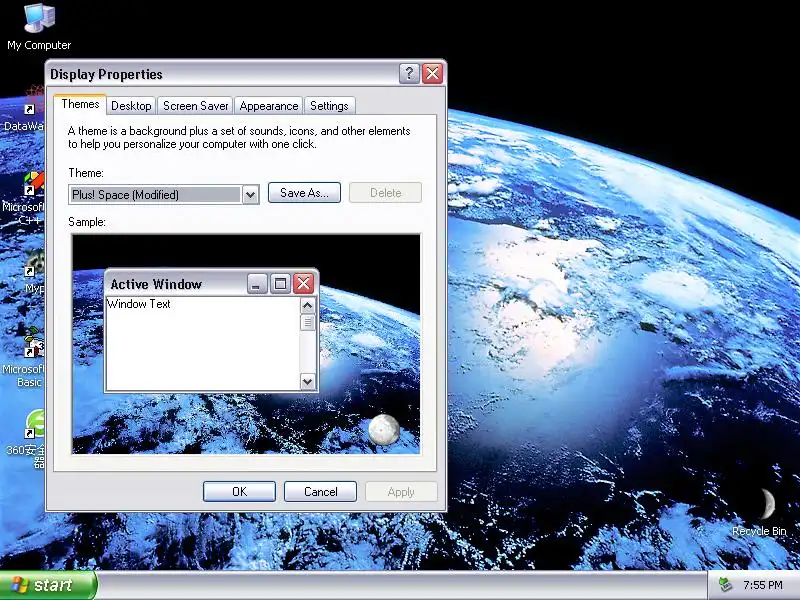Click the sample window red close button
The width and height of the screenshot is (800, 600).
[x=303, y=284]
